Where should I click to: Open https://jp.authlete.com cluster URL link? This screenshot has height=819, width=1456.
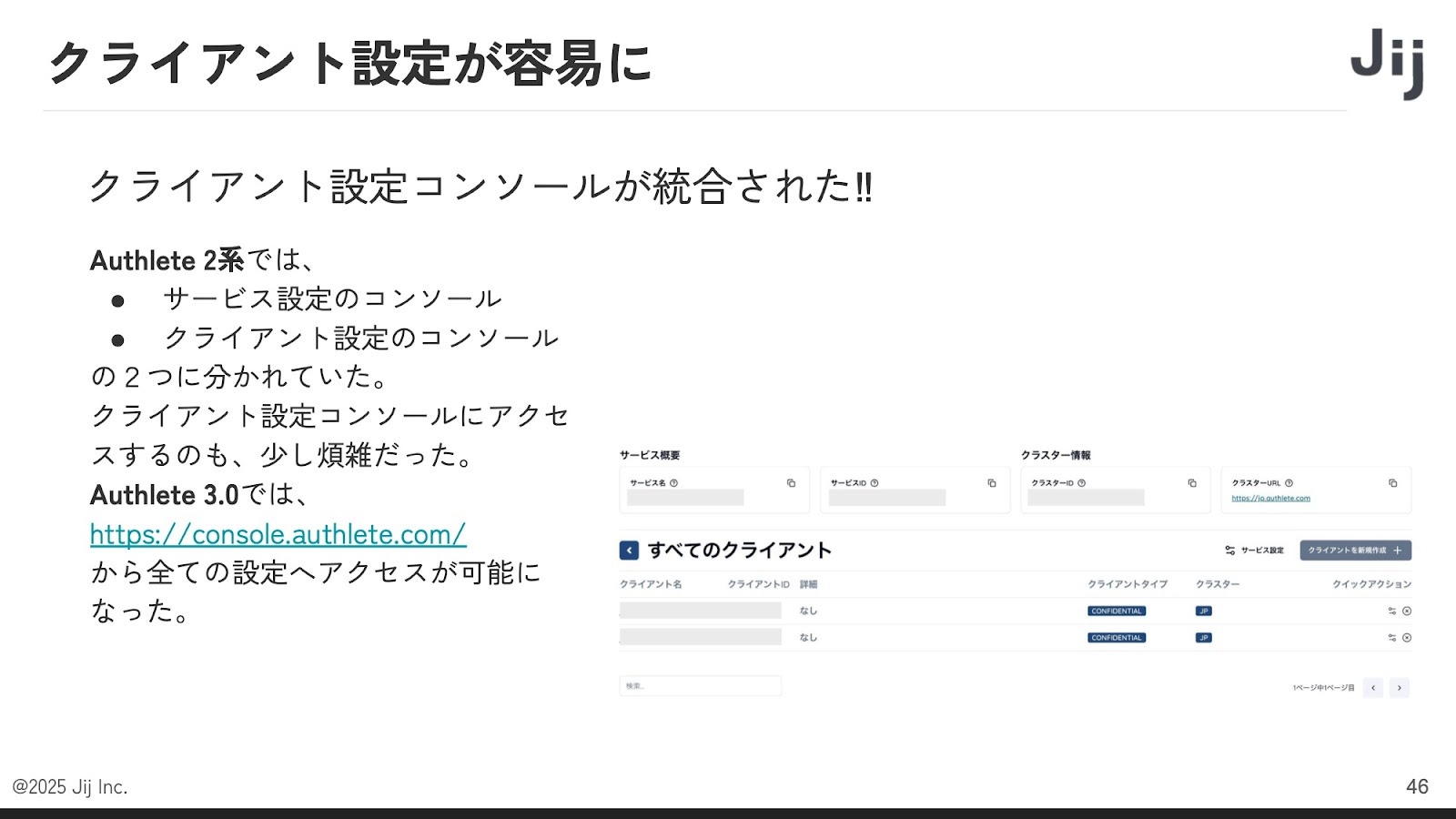[1271, 499]
